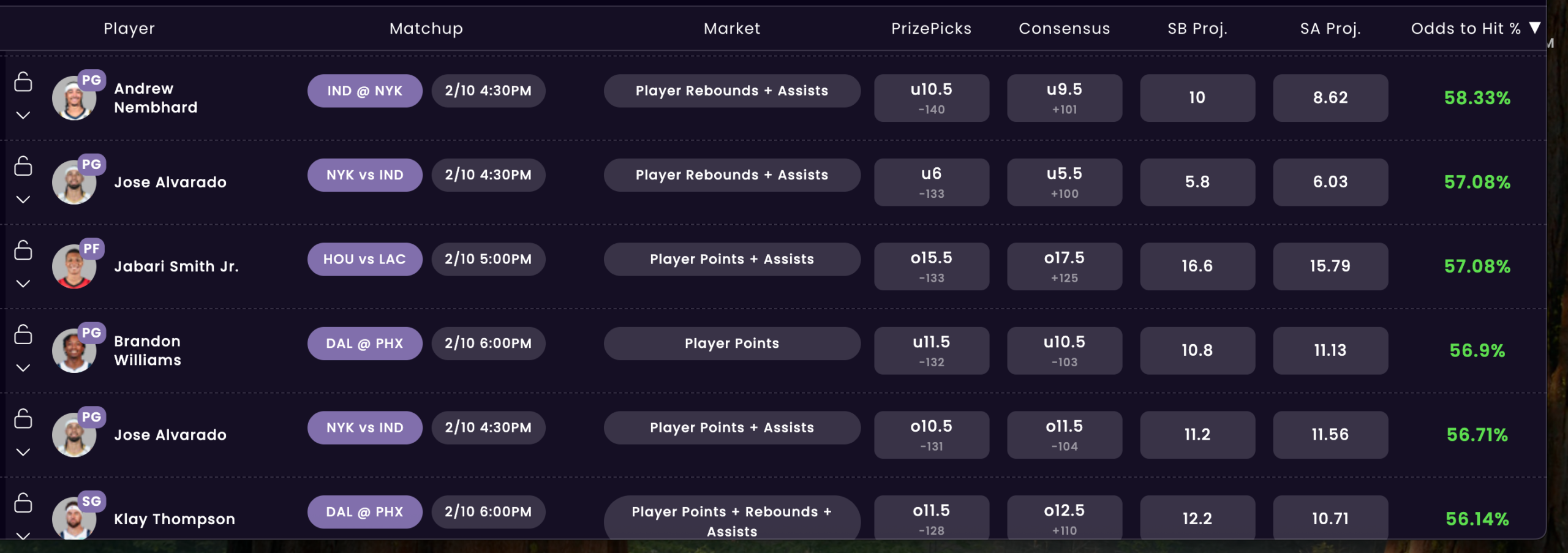Select the HOU vs LAC matchup pill

point(364,259)
